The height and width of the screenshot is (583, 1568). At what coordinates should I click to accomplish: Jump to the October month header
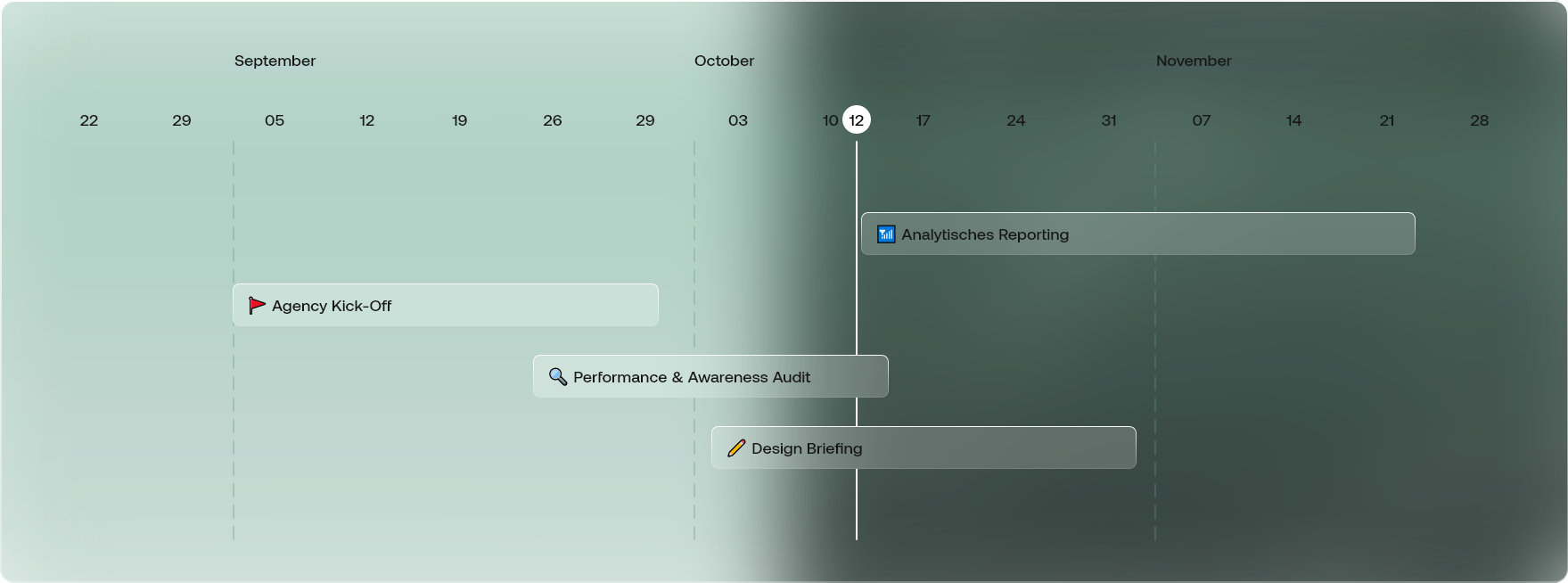pos(724,61)
